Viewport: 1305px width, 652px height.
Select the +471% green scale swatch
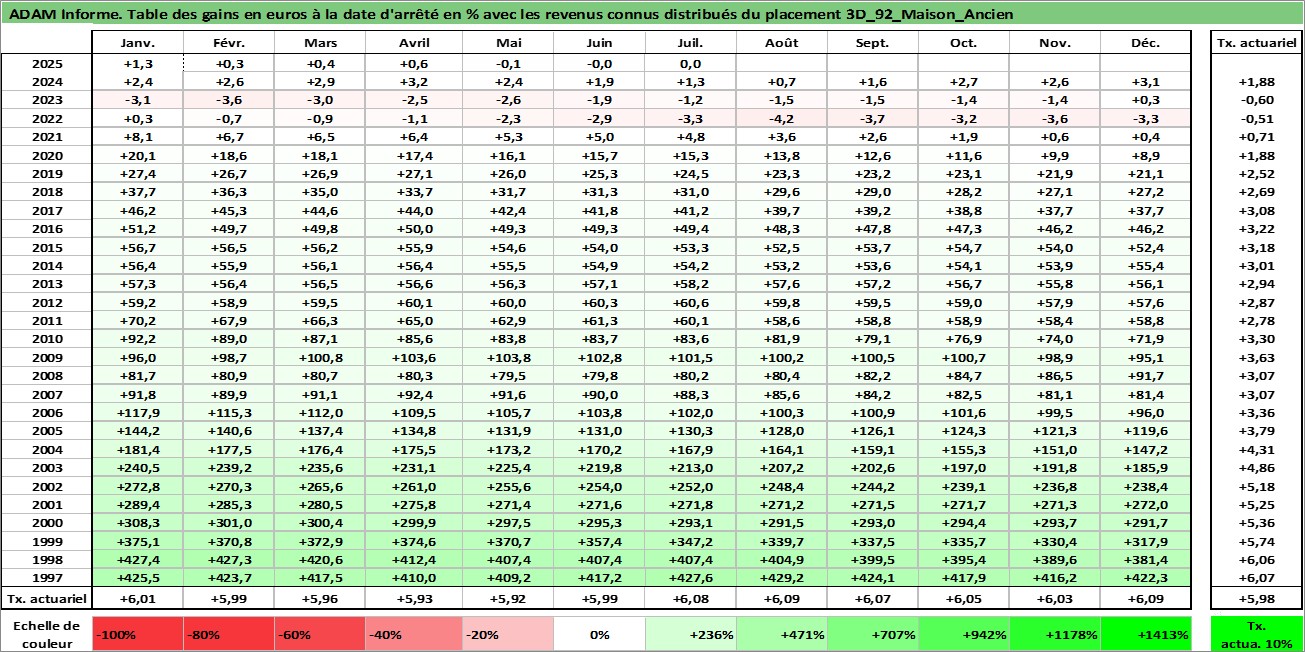coord(782,634)
